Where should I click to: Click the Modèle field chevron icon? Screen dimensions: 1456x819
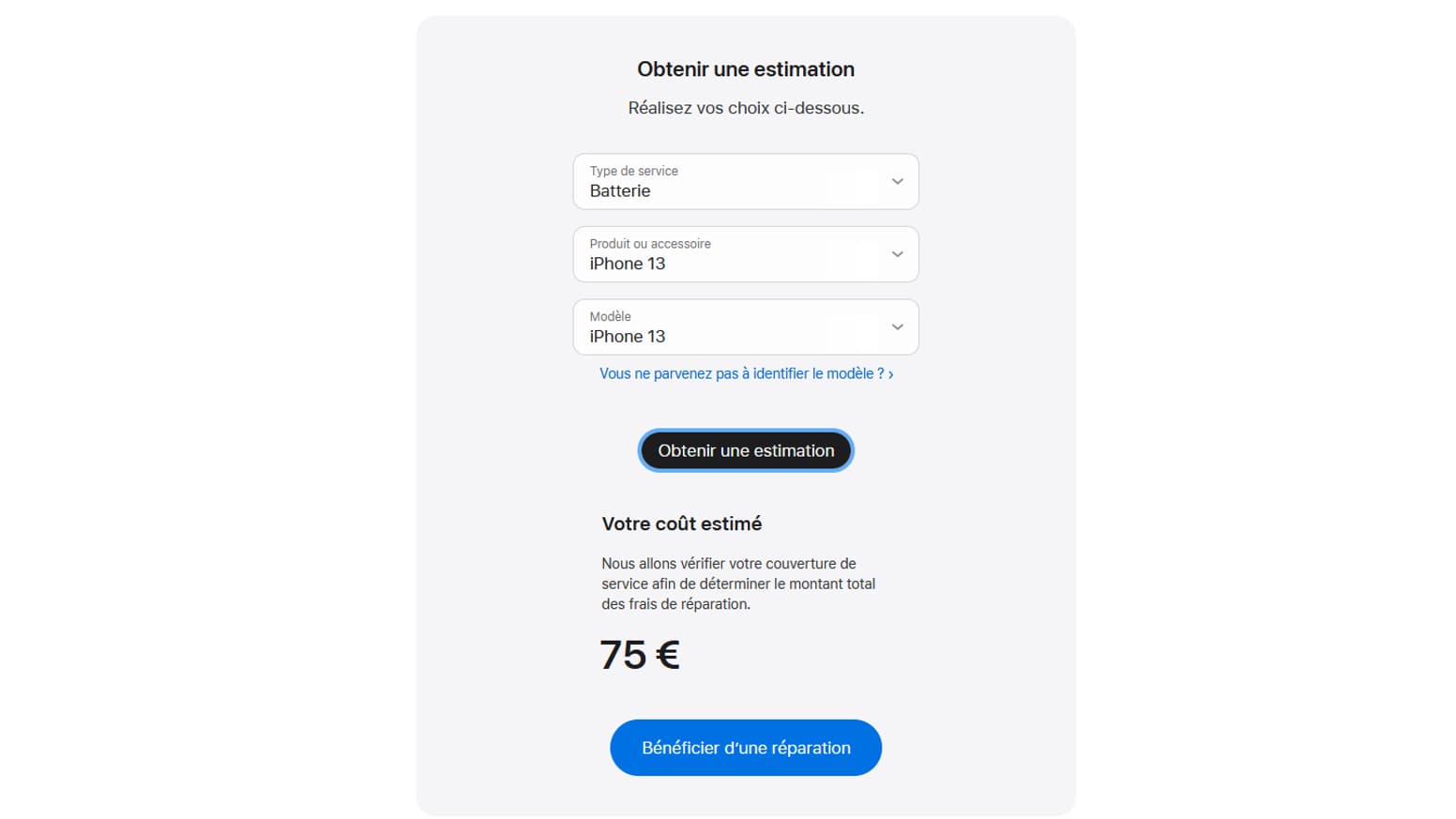[897, 326]
